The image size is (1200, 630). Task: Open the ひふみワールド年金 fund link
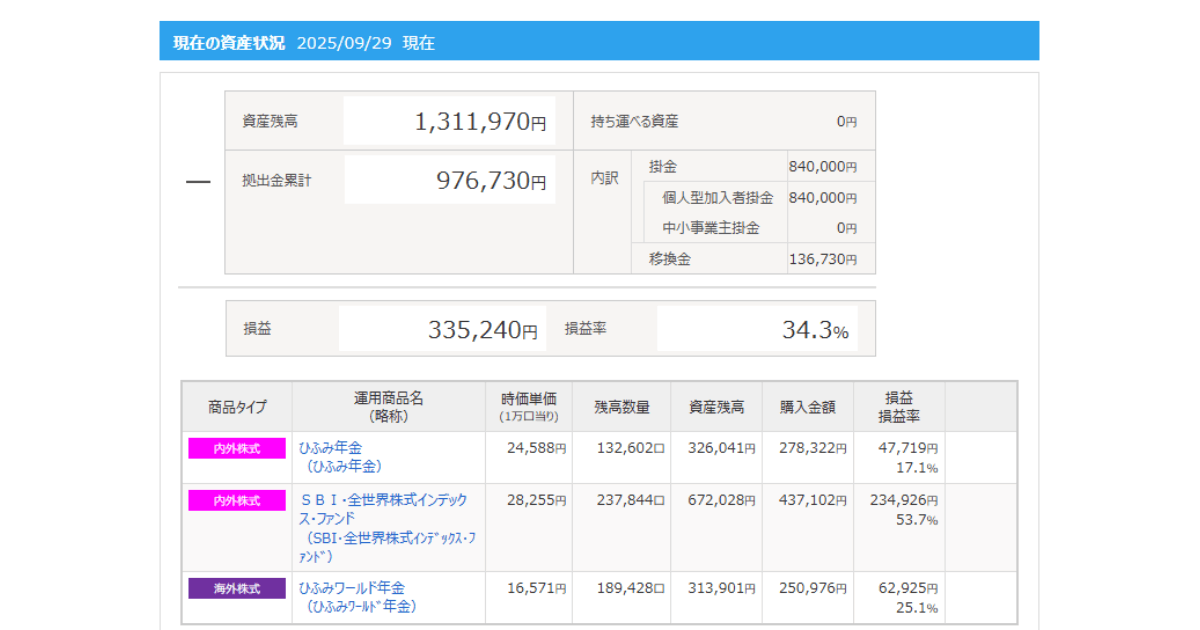tap(352, 587)
